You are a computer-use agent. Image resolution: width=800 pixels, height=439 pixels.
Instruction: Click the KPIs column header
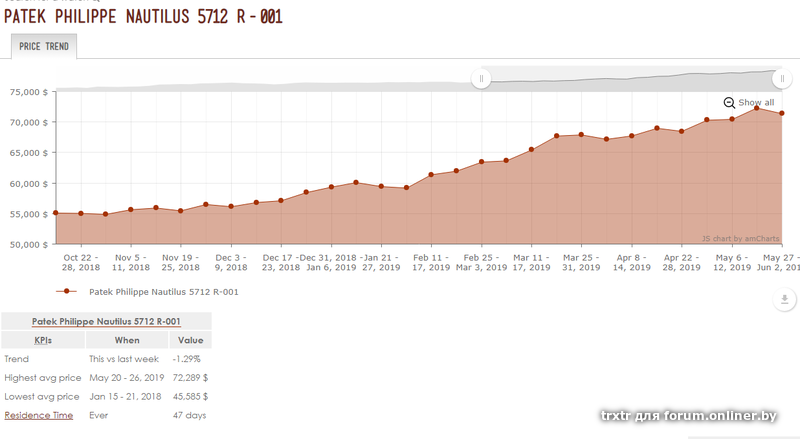click(x=43, y=340)
